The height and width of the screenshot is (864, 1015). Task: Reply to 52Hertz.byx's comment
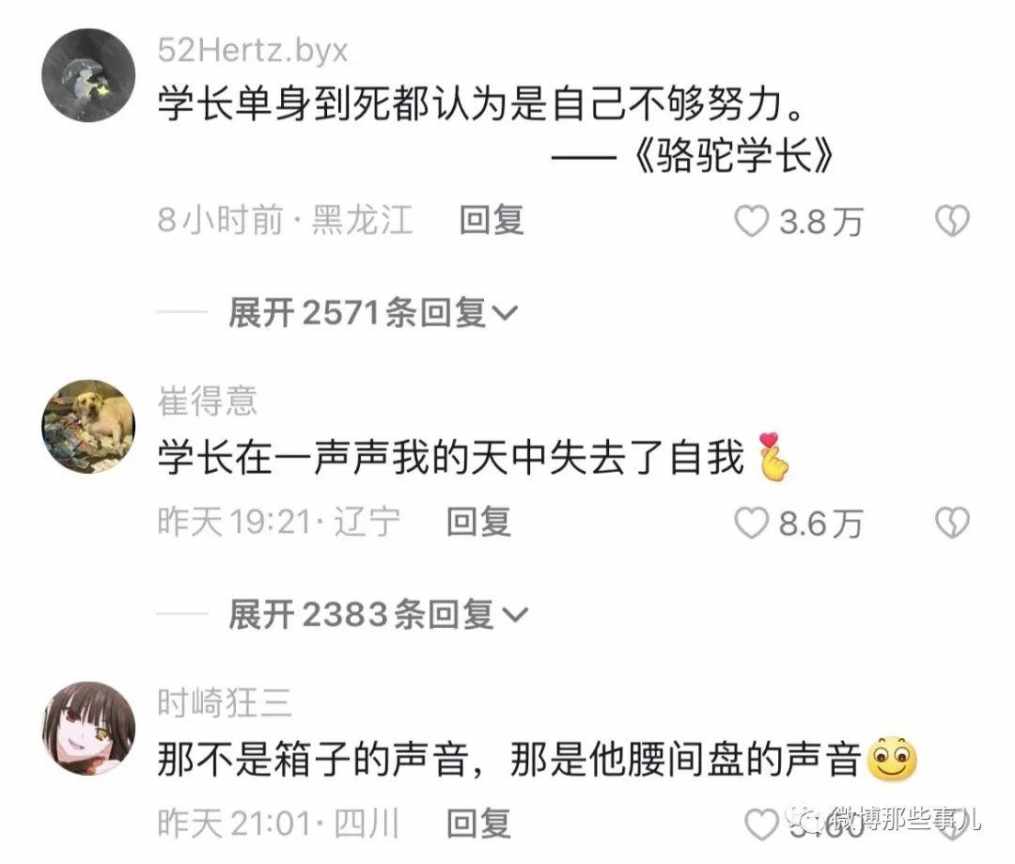tap(491, 220)
